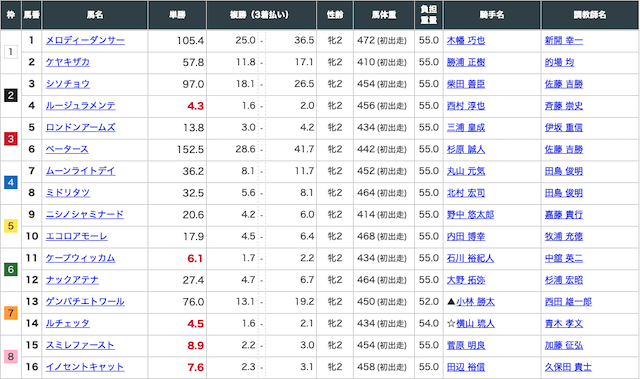This screenshot has height=379, width=640.
Task: Open jockey 勝浦 正樹
Action: point(466,62)
